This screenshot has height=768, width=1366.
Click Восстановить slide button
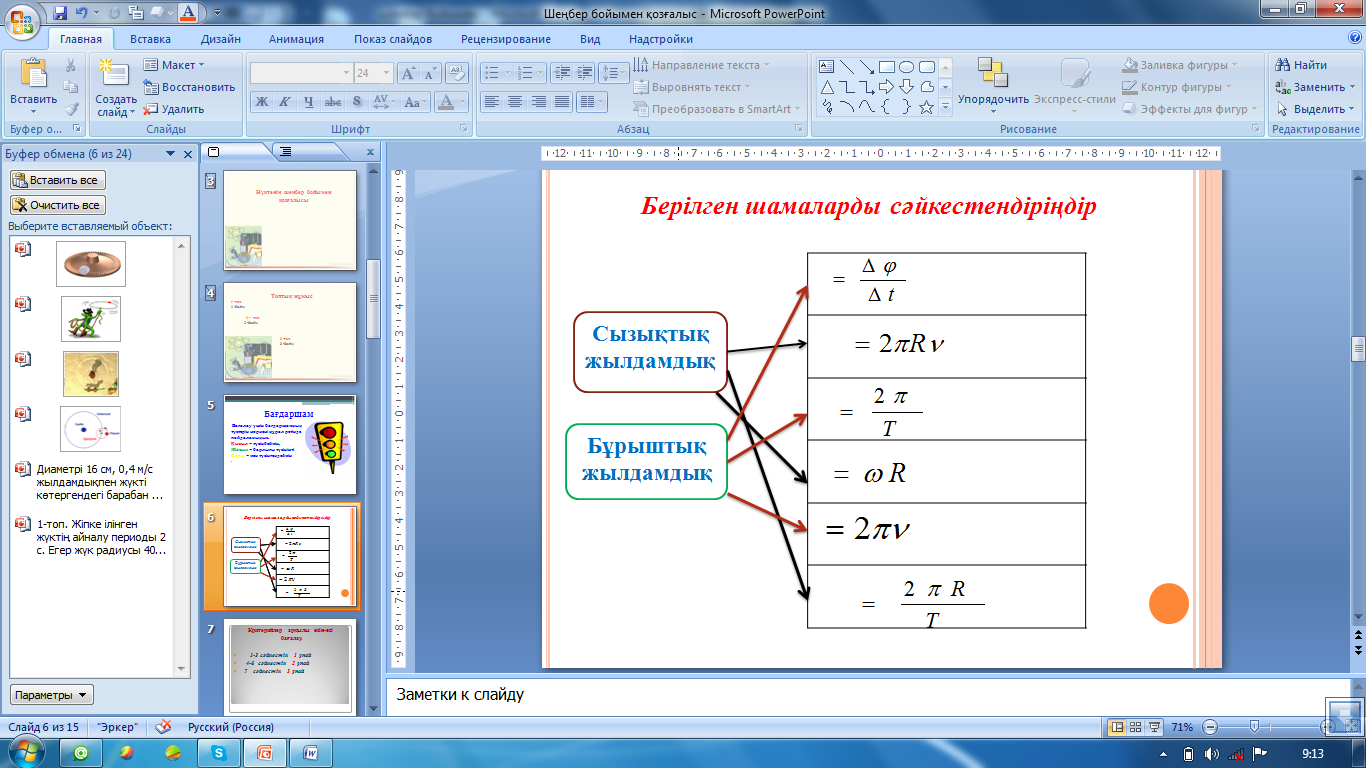pyautogui.click(x=189, y=87)
